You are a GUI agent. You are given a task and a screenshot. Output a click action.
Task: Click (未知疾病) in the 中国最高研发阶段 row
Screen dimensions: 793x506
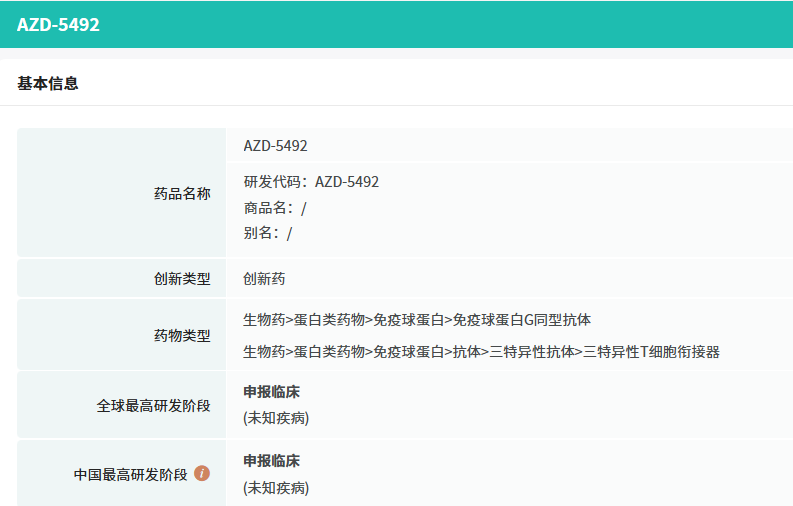coord(276,488)
